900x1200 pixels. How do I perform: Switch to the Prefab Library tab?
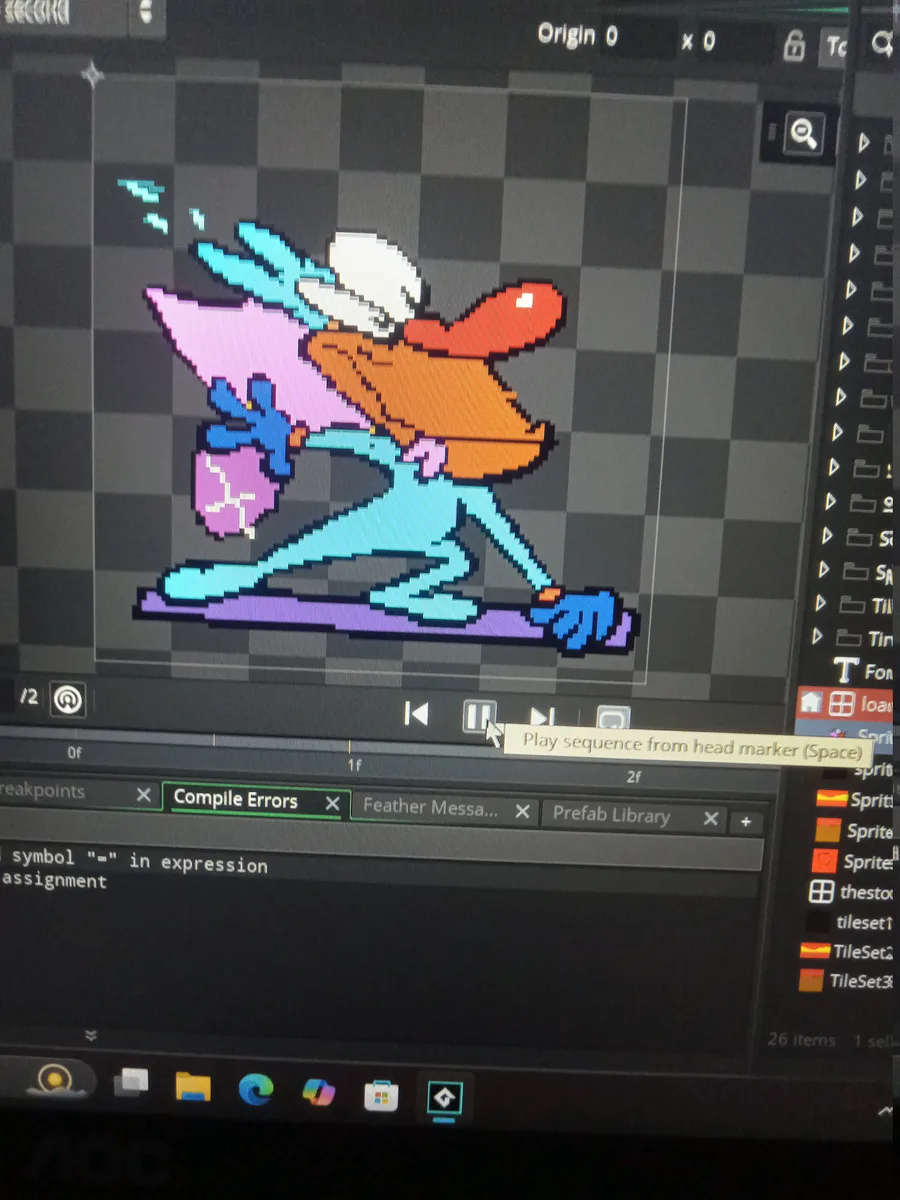click(611, 814)
